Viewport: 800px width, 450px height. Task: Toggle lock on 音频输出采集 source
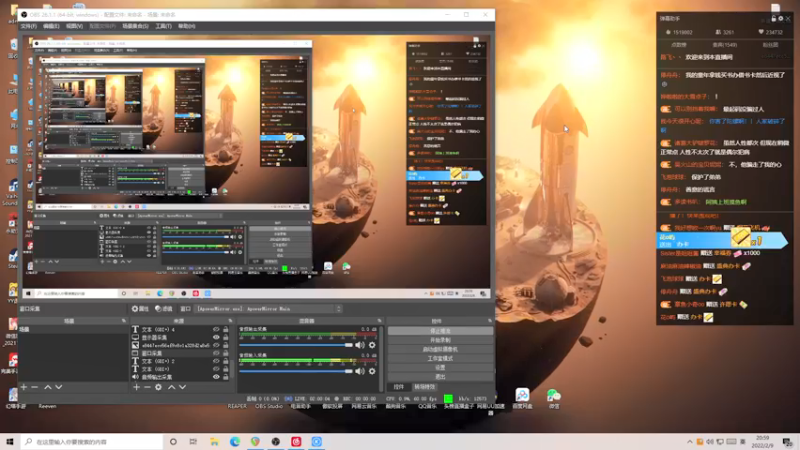226,377
